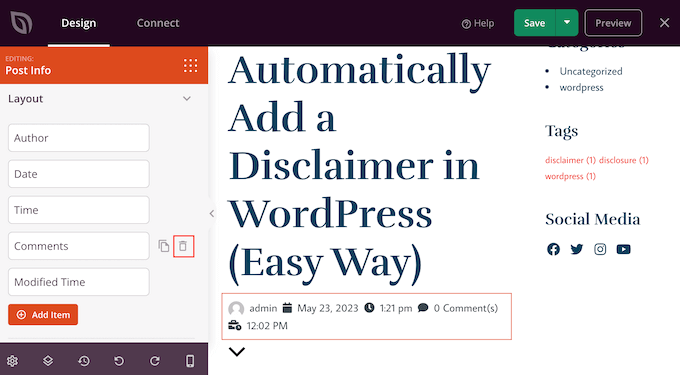Click the Social Media heading
The width and height of the screenshot is (680, 375).
(x=592, y=219)
